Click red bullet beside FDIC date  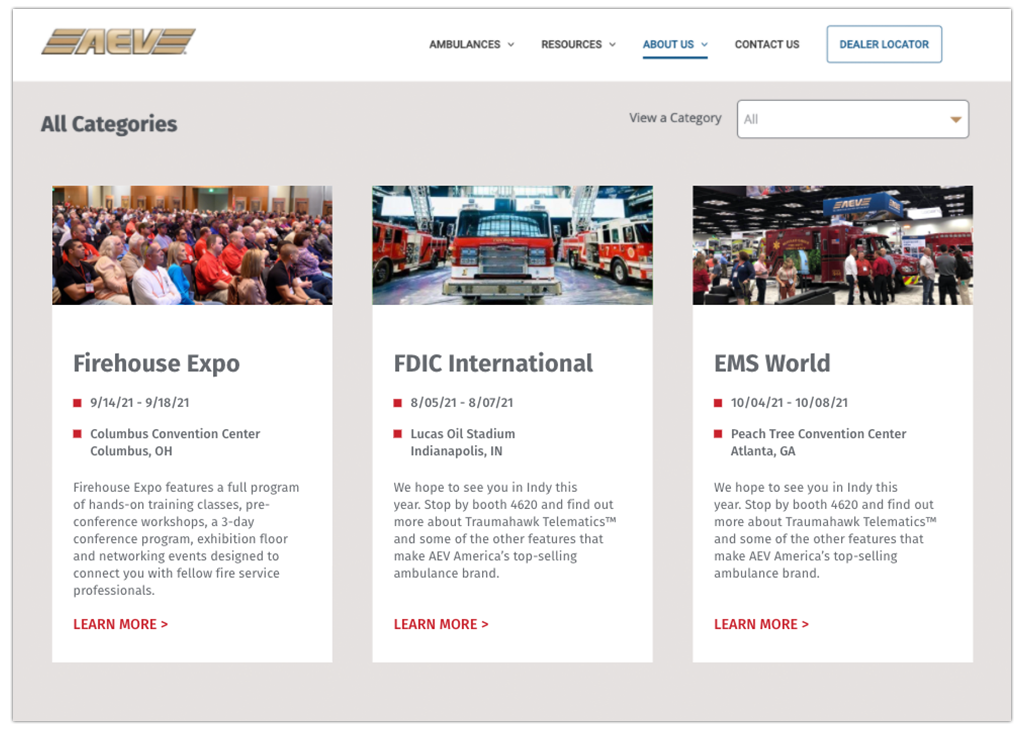pyautogui.click(x=398, y=403)
